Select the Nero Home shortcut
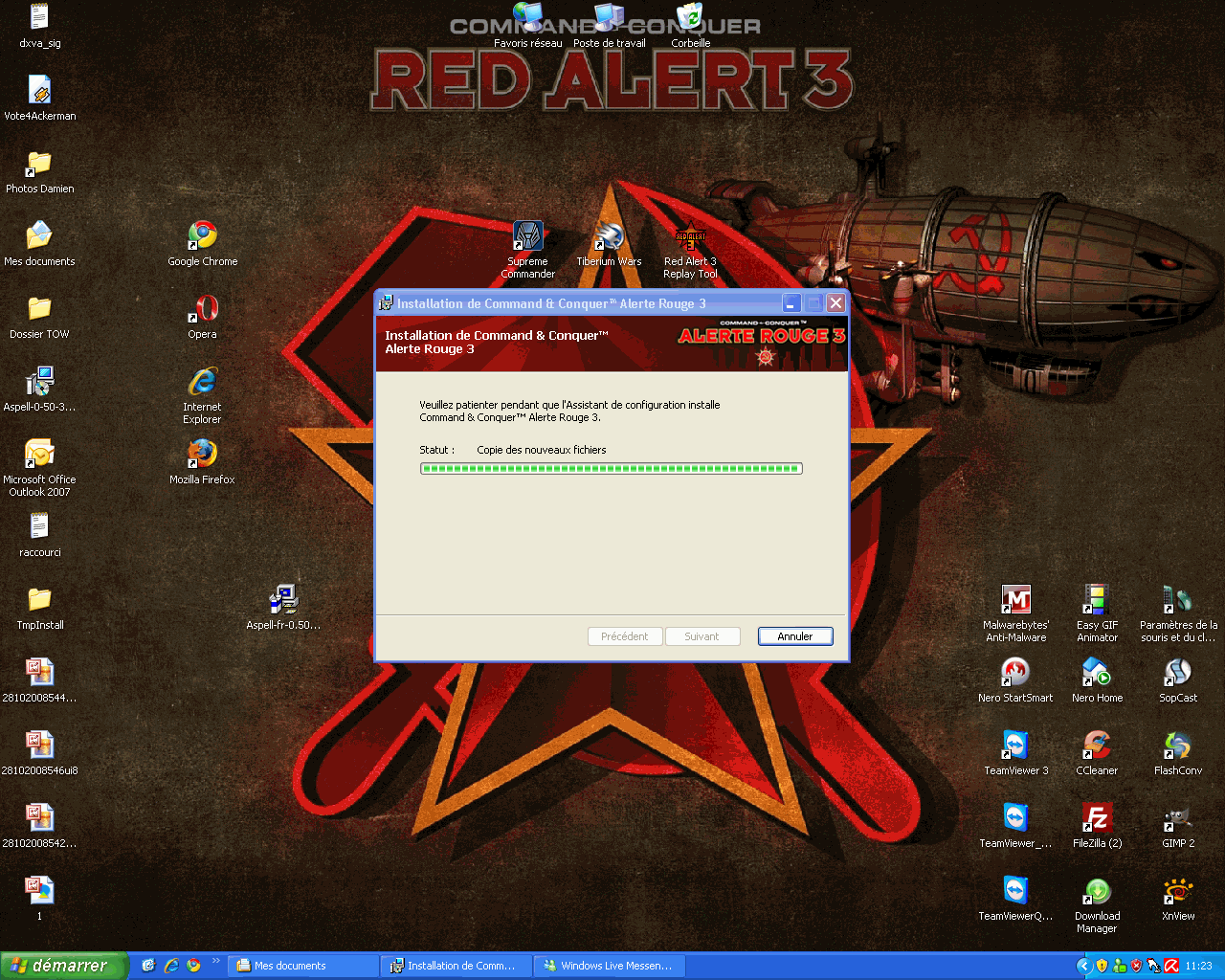The image size is (1225, 980). pos(1097,680)
